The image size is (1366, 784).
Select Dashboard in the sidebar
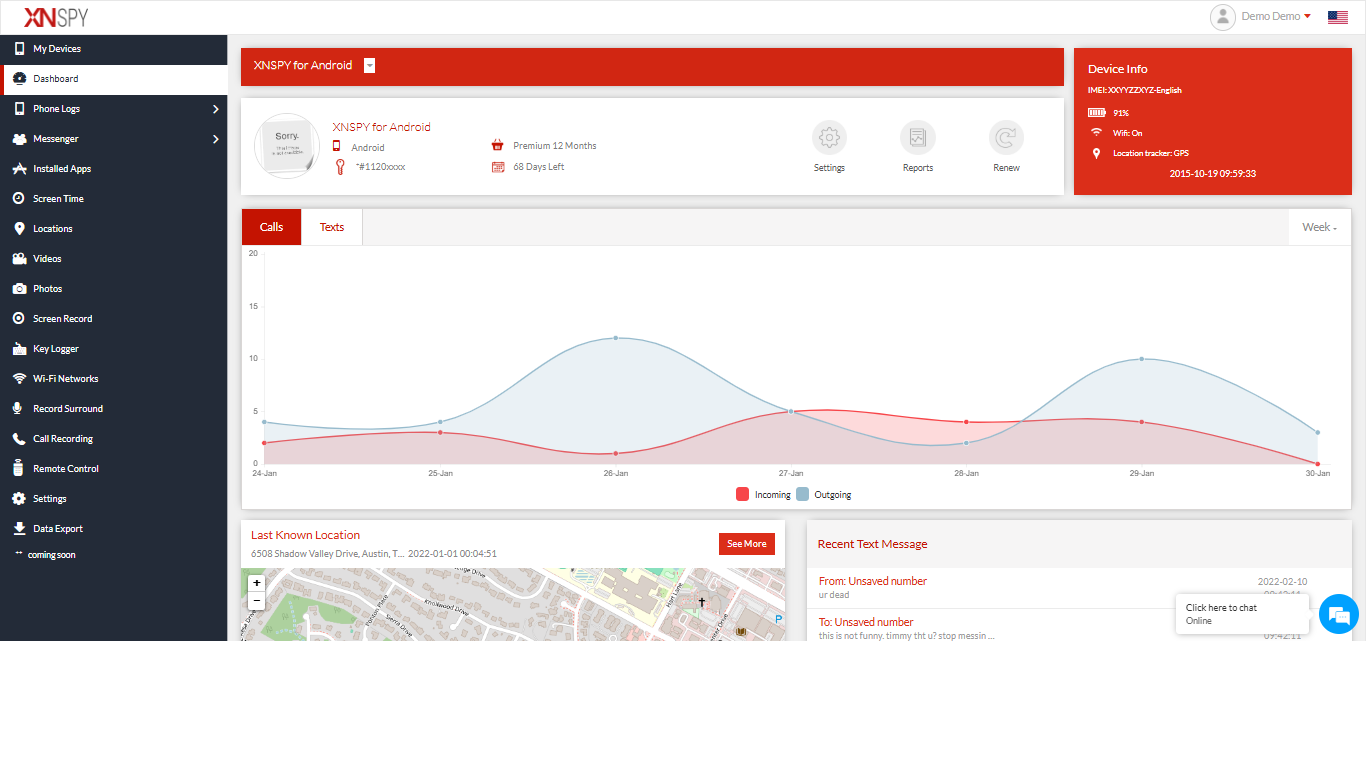(114, 79)
